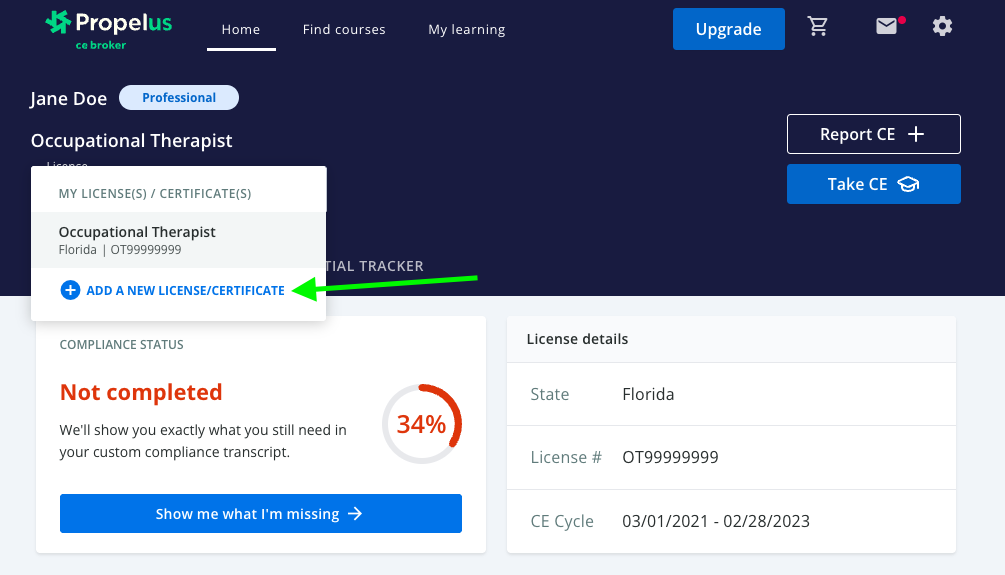Open the Find courses menu item

344,30
